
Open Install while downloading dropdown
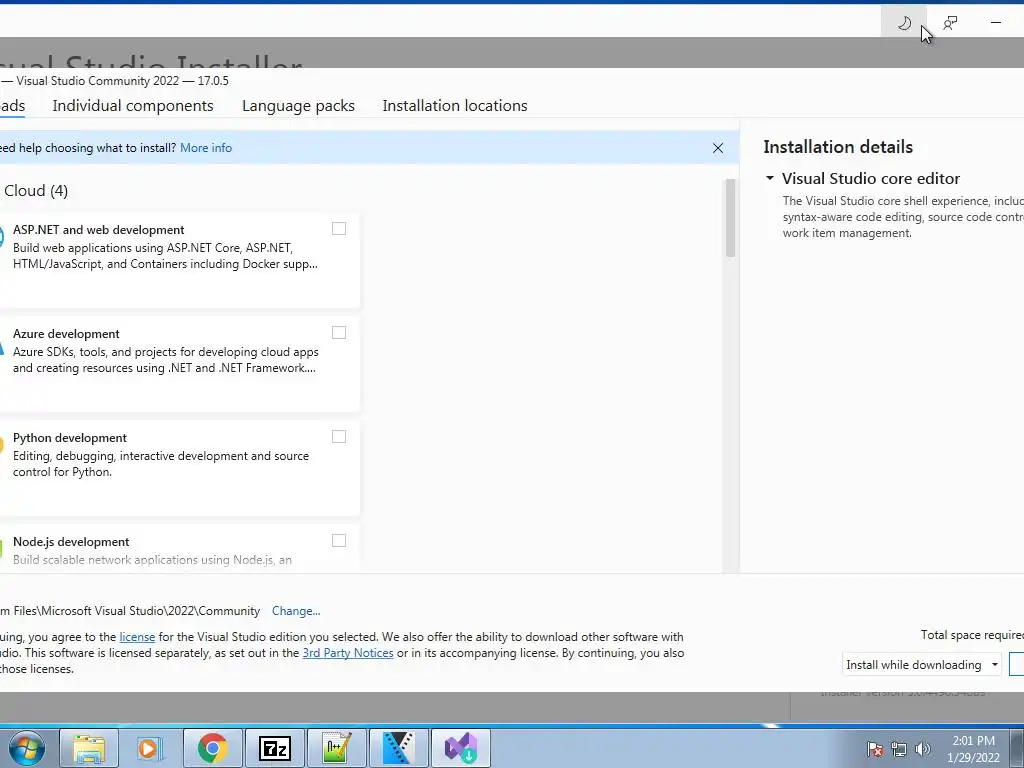(921, 664)
